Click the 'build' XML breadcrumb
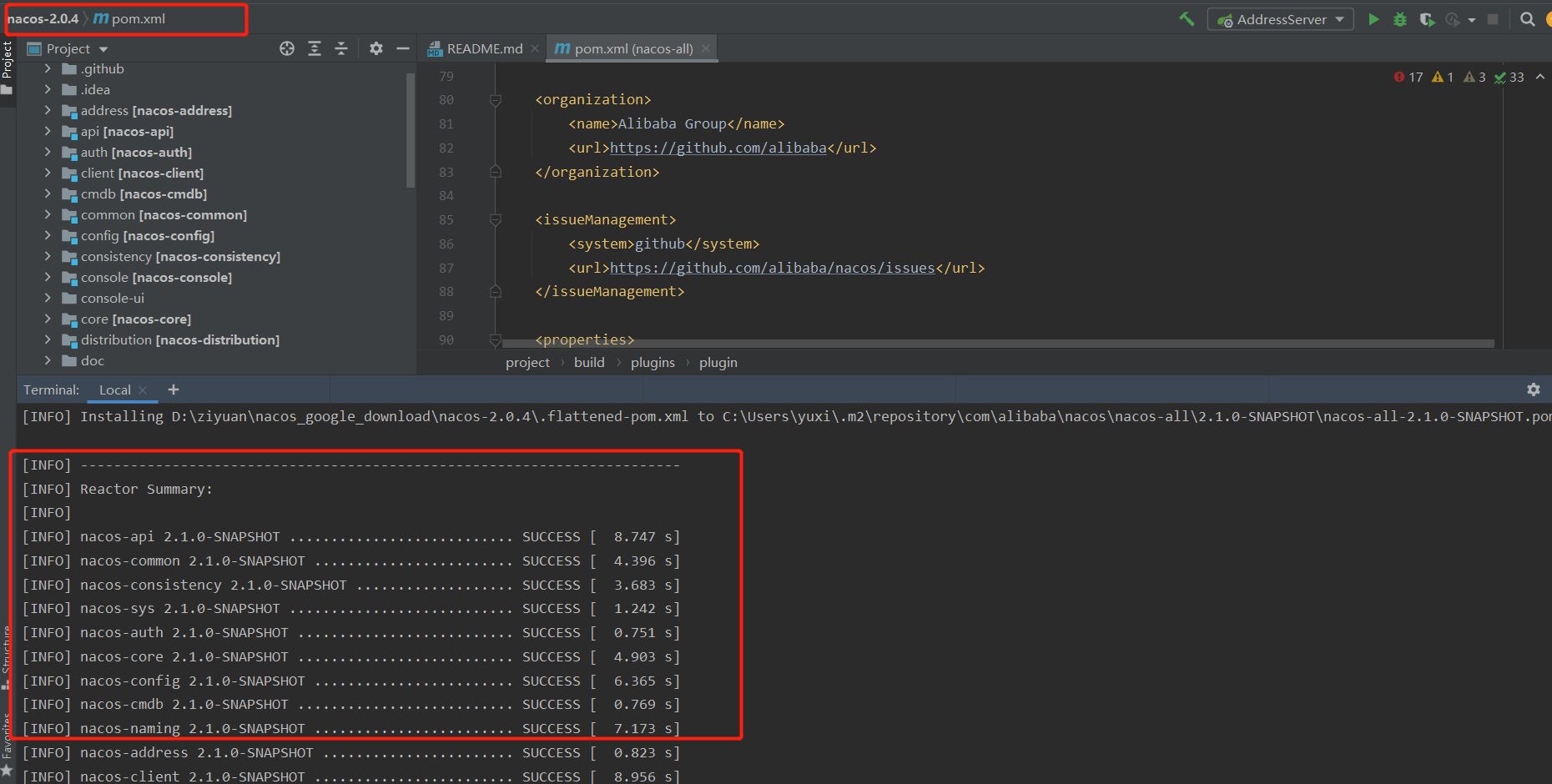Viewport: 1552px width, 784px height. pyautogui.click(x=589, y=362)
